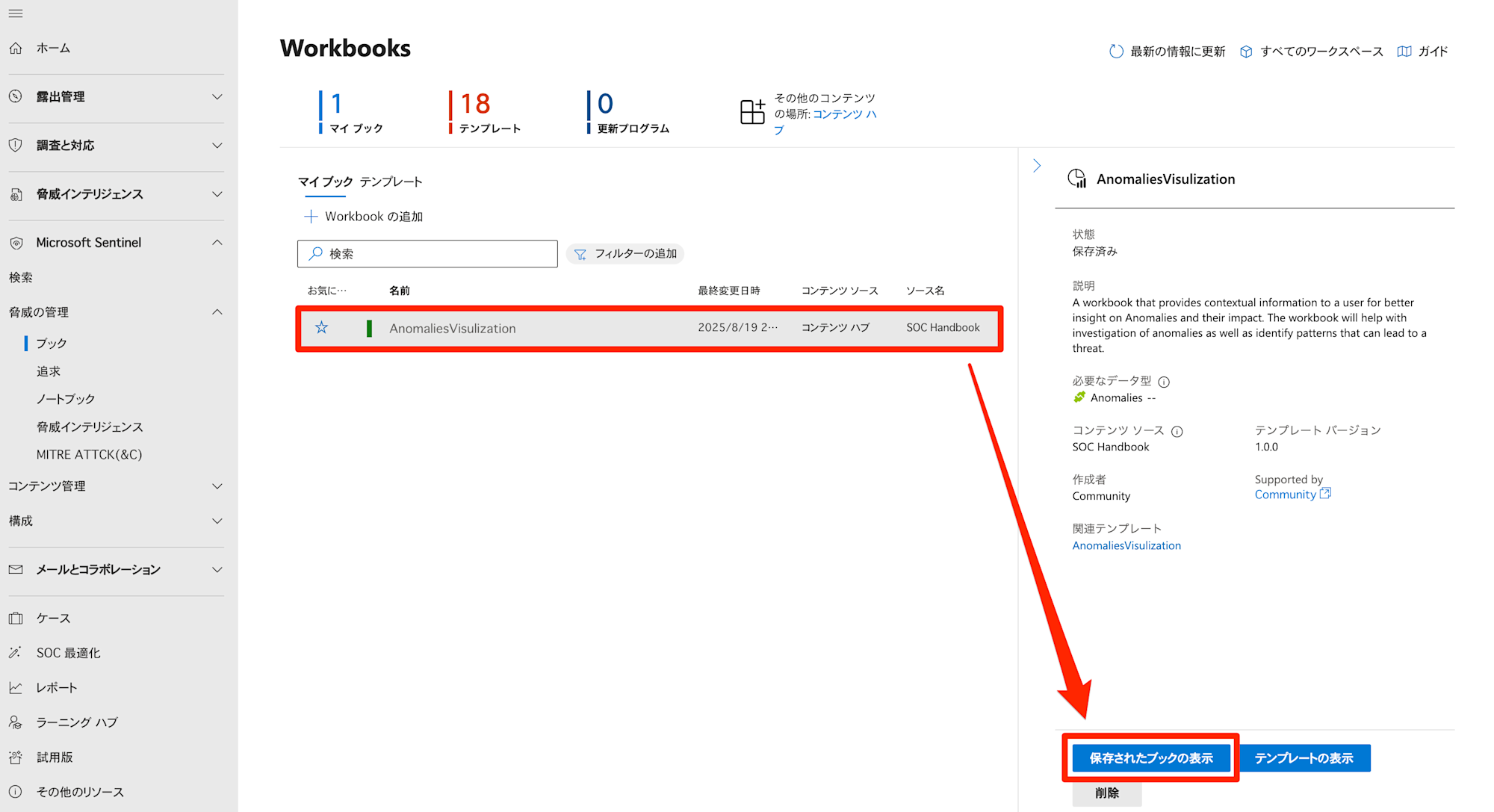Screen dimensions: 1494x812
Task: Click the info icon next to コンテンツ ソース
Action: click(x=1177, y=431)
